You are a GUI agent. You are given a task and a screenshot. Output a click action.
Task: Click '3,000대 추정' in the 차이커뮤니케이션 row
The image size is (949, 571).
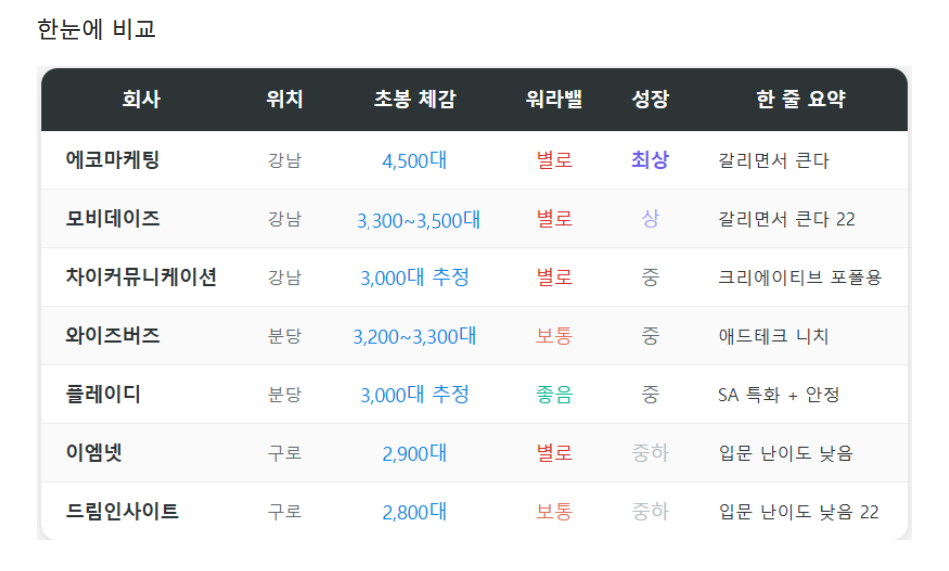point(415,277)
